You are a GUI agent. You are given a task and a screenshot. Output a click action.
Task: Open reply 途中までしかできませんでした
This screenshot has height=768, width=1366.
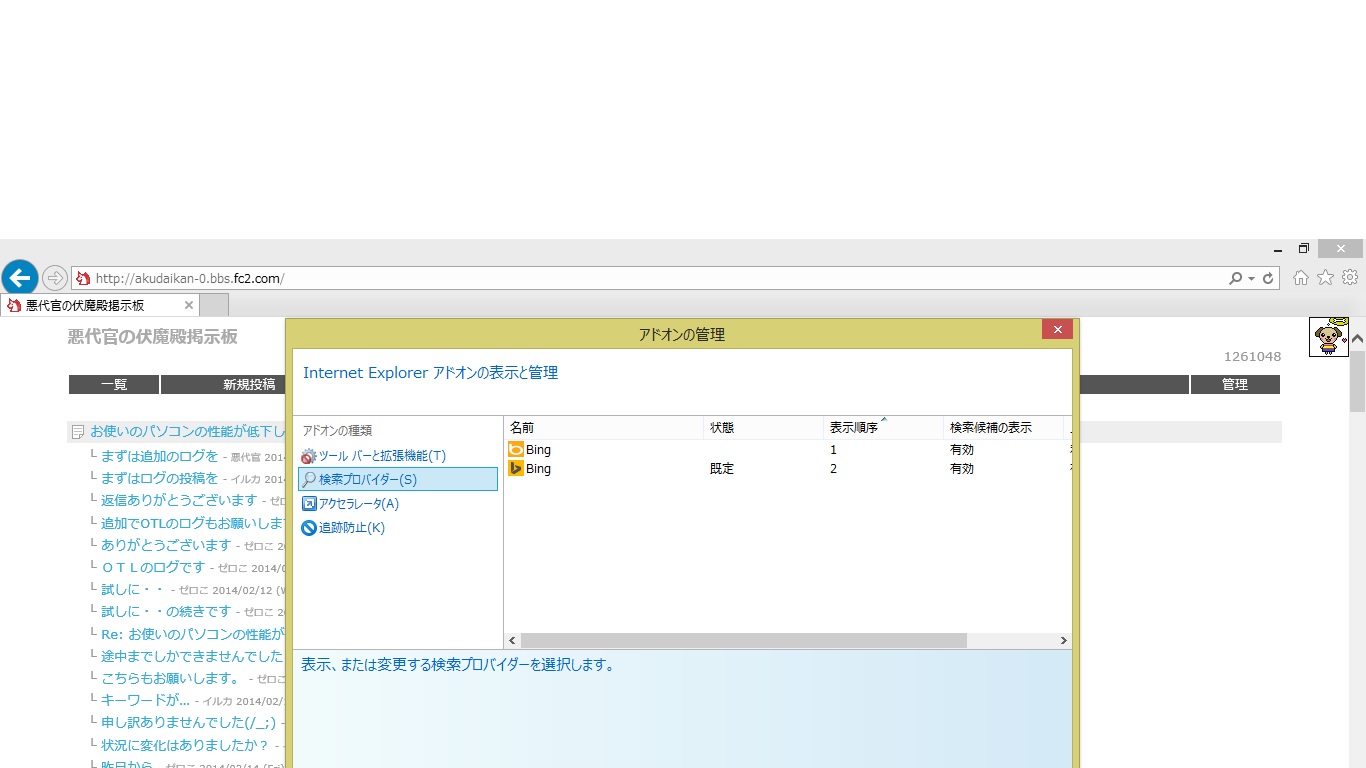coord(193,656)
